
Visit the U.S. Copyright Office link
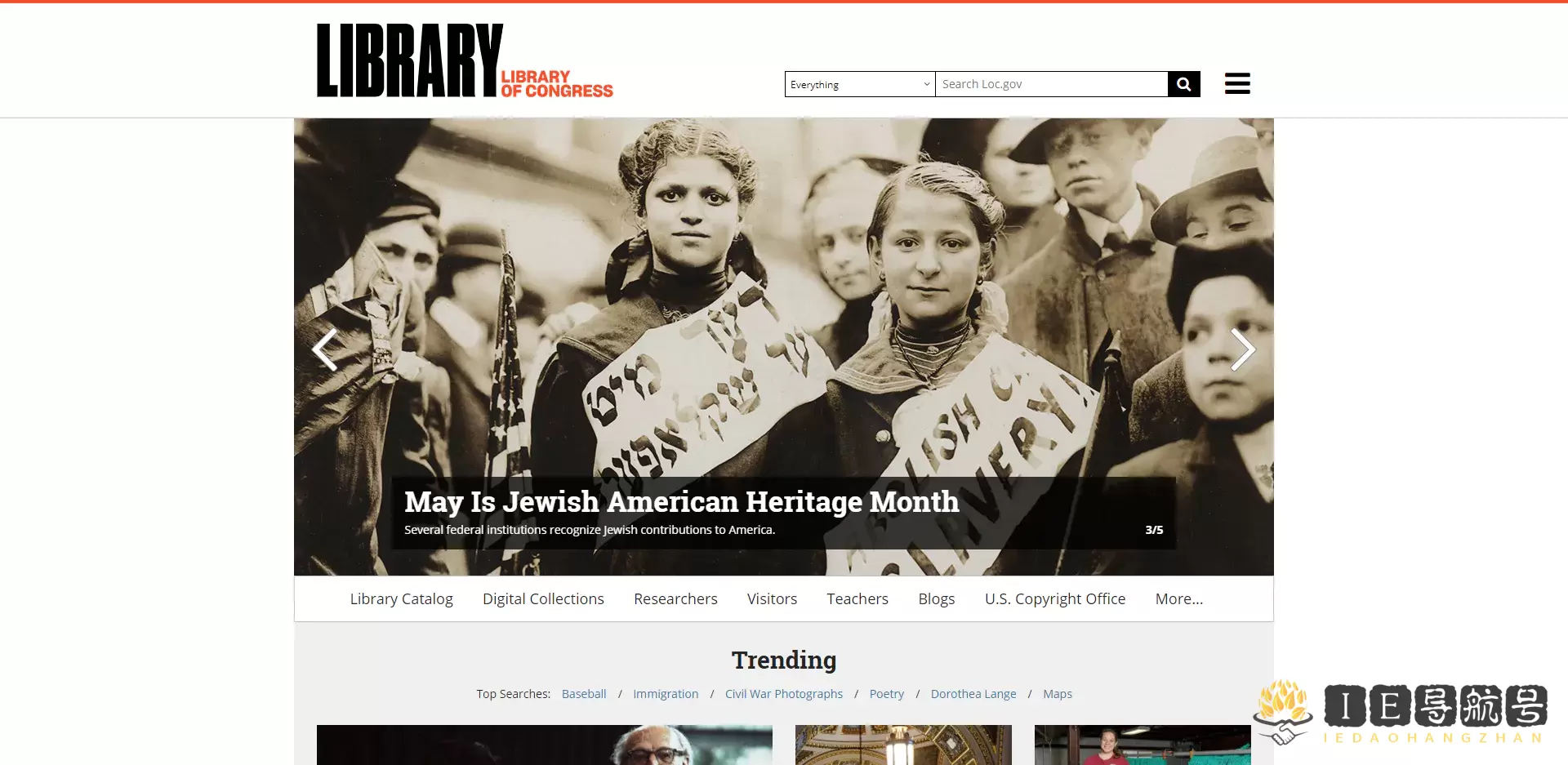click(1055, 598)
